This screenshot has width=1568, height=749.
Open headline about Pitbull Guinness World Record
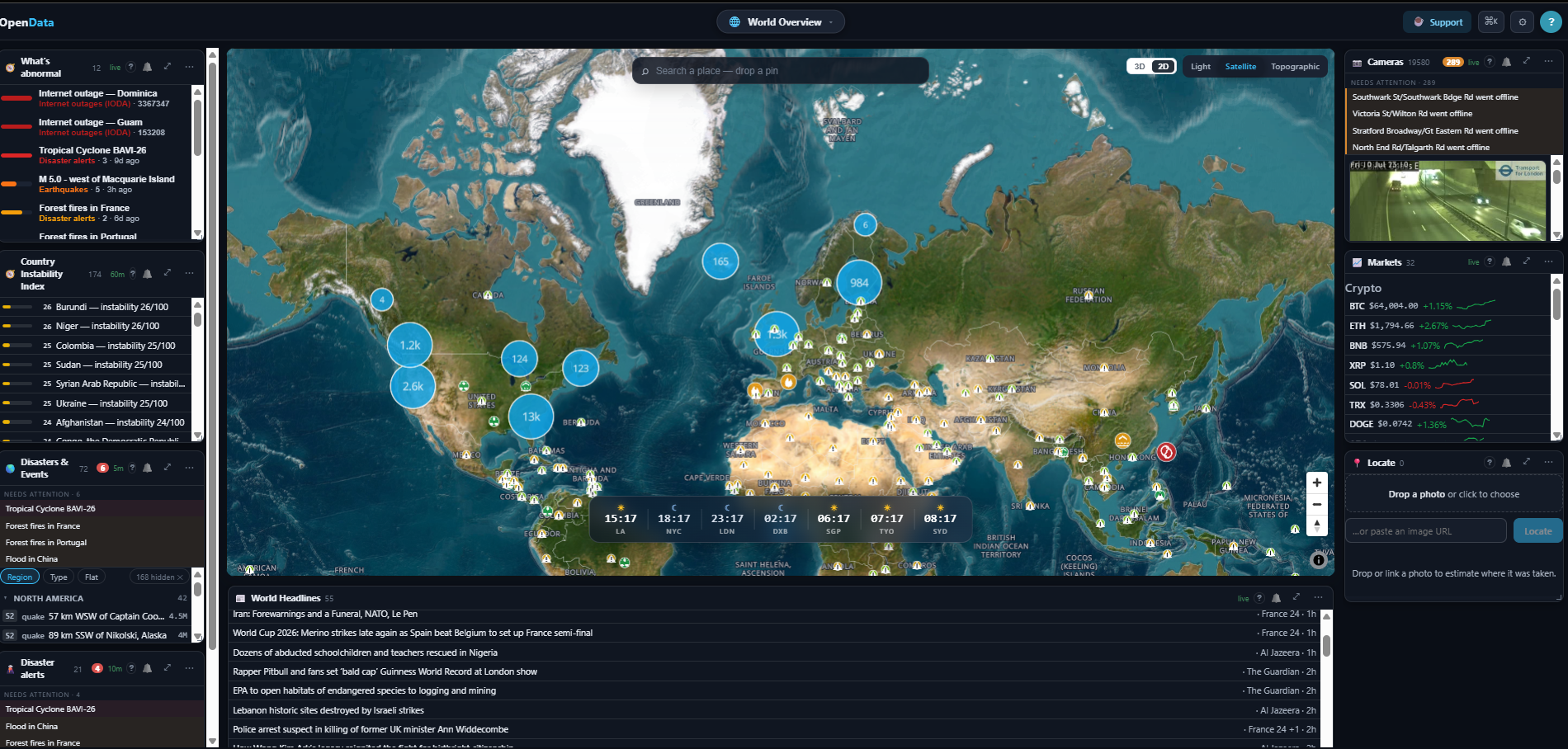(774, 671)
